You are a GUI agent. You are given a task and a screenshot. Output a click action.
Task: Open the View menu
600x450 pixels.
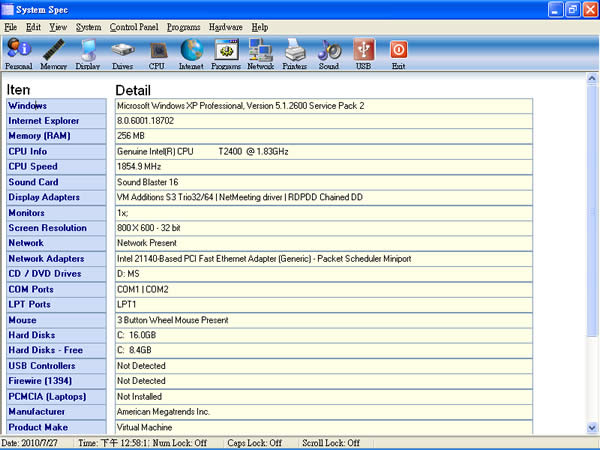[58, 27]
